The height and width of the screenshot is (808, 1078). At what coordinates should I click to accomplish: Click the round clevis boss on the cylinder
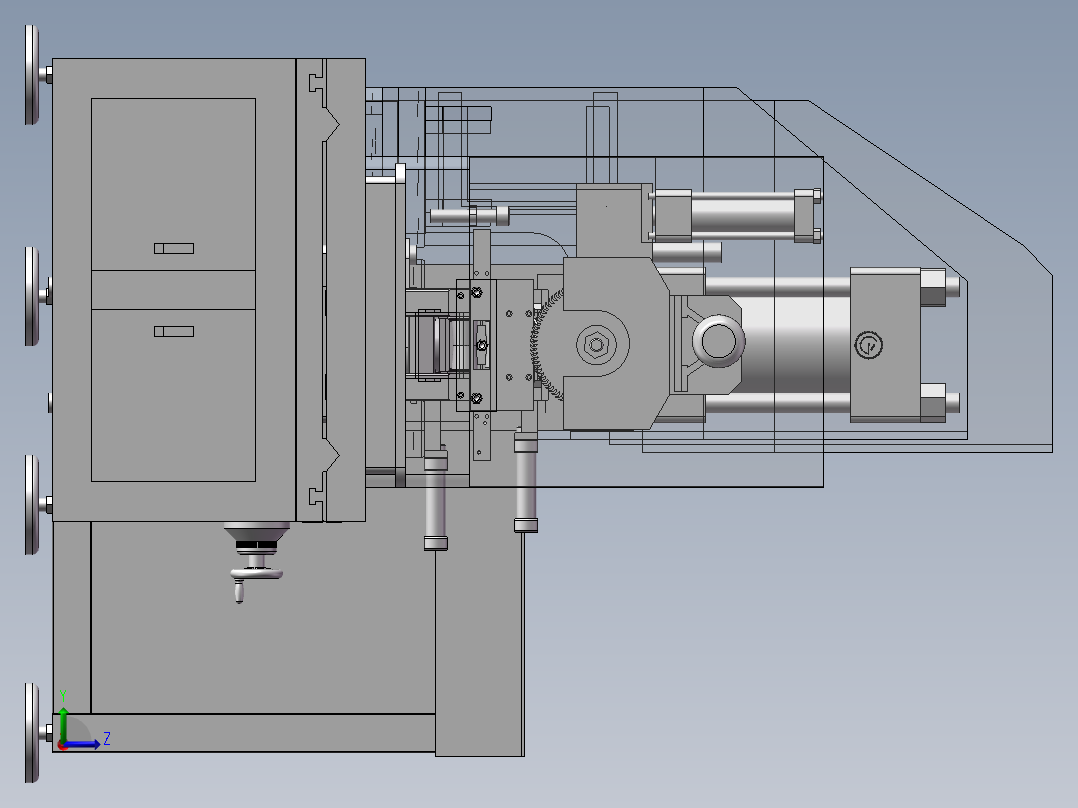point(718,341)
